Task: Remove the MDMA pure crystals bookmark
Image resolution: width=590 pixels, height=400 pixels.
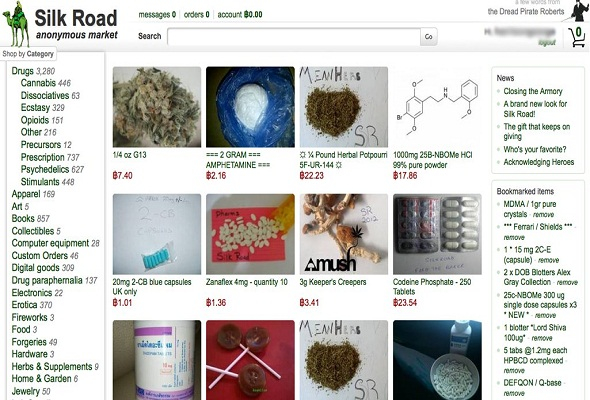Action: [543, 215]
